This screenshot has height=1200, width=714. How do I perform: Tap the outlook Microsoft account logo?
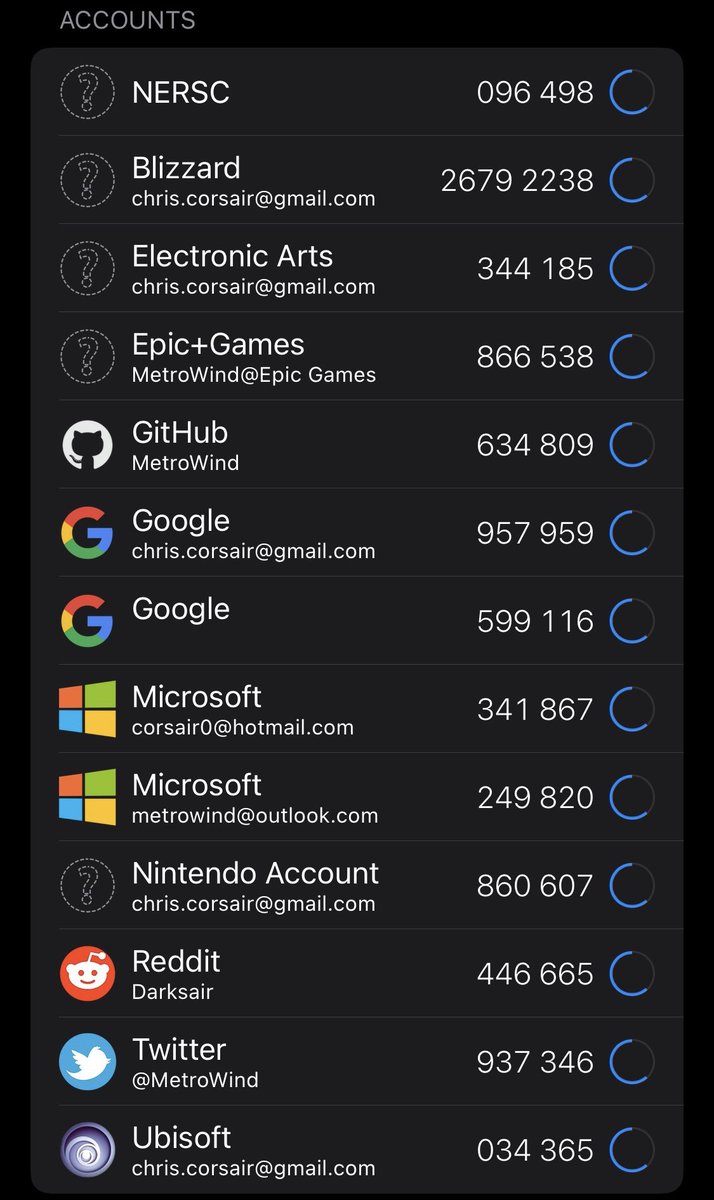coord(88,797)
